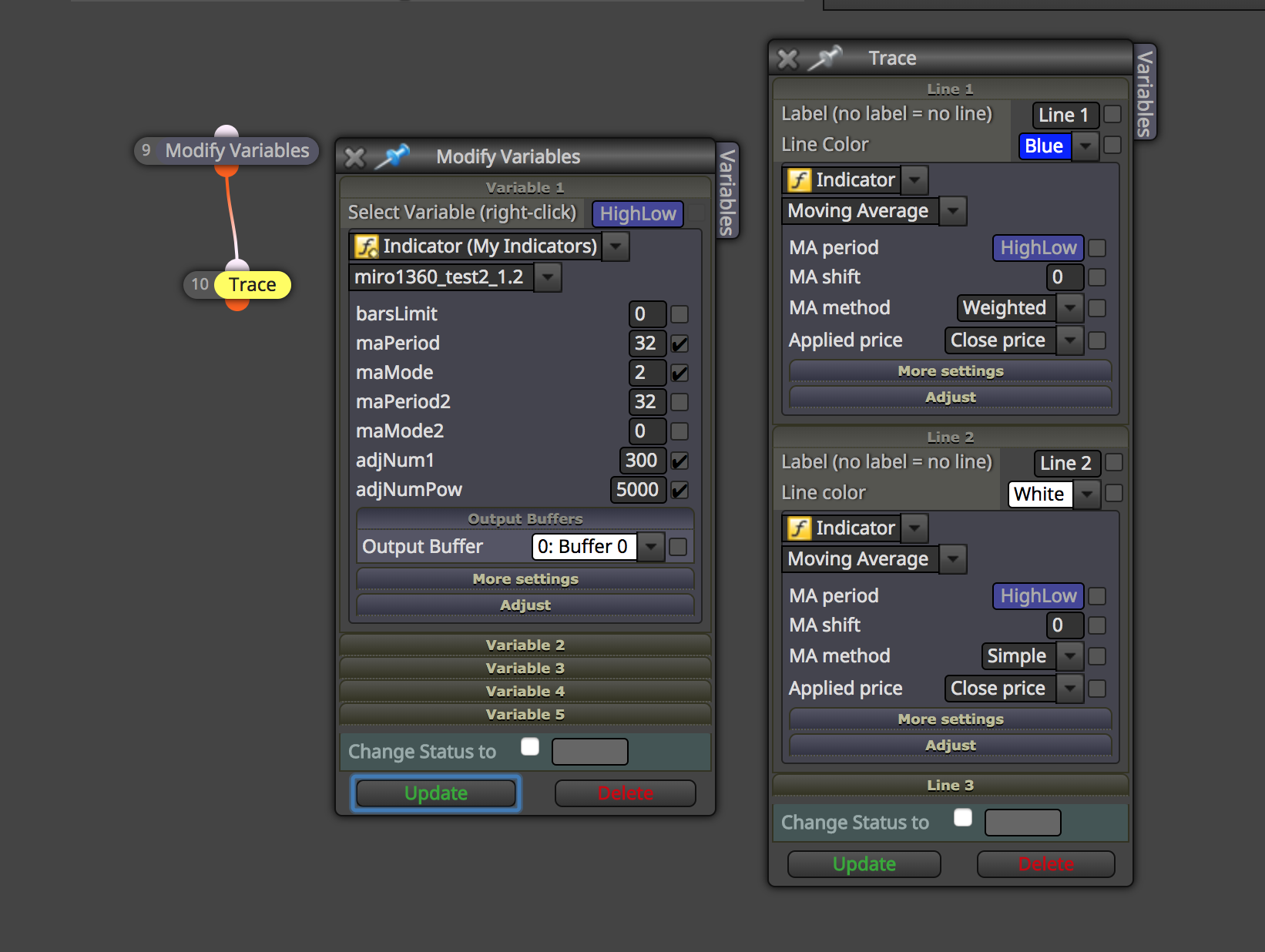The height and width of the screenshot is (952, 1265).
Task: Open the miro1360_test2_1.2 indicator dropdown
Action: pyautogui.click(x=548, y=277)
